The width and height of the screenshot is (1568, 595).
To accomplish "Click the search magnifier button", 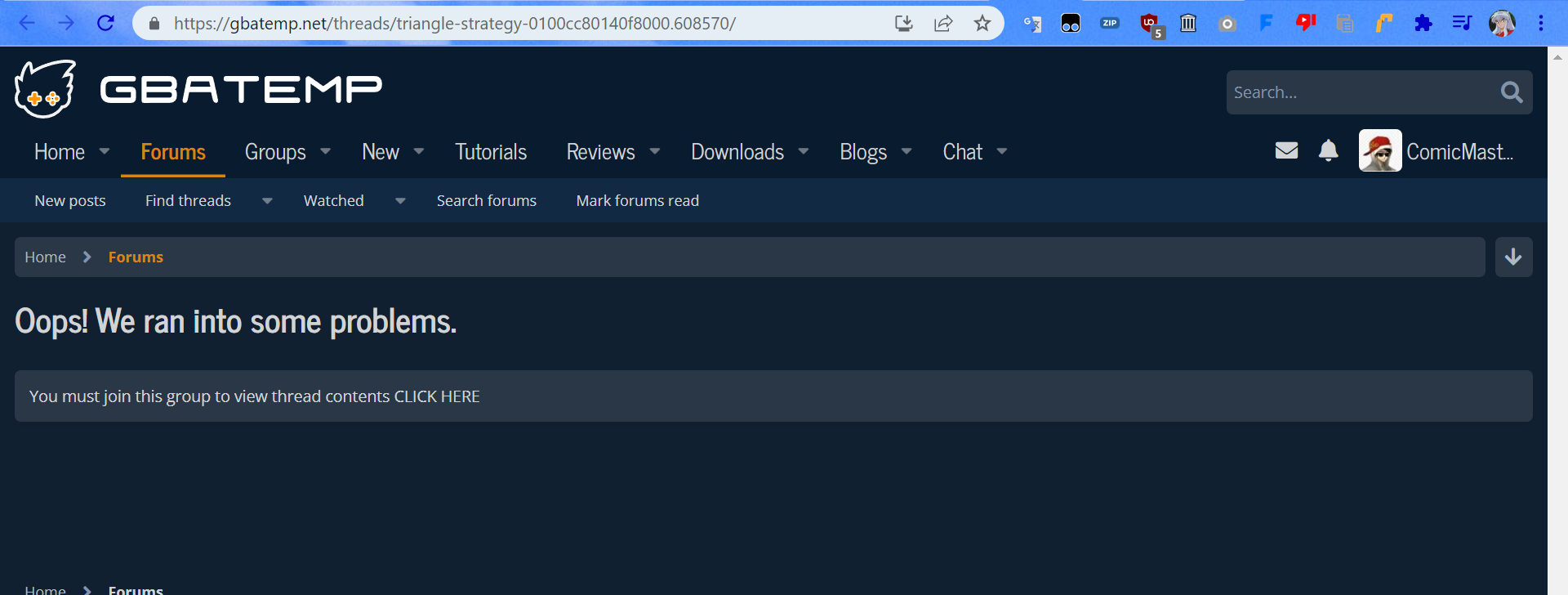I will (1512, 92).
